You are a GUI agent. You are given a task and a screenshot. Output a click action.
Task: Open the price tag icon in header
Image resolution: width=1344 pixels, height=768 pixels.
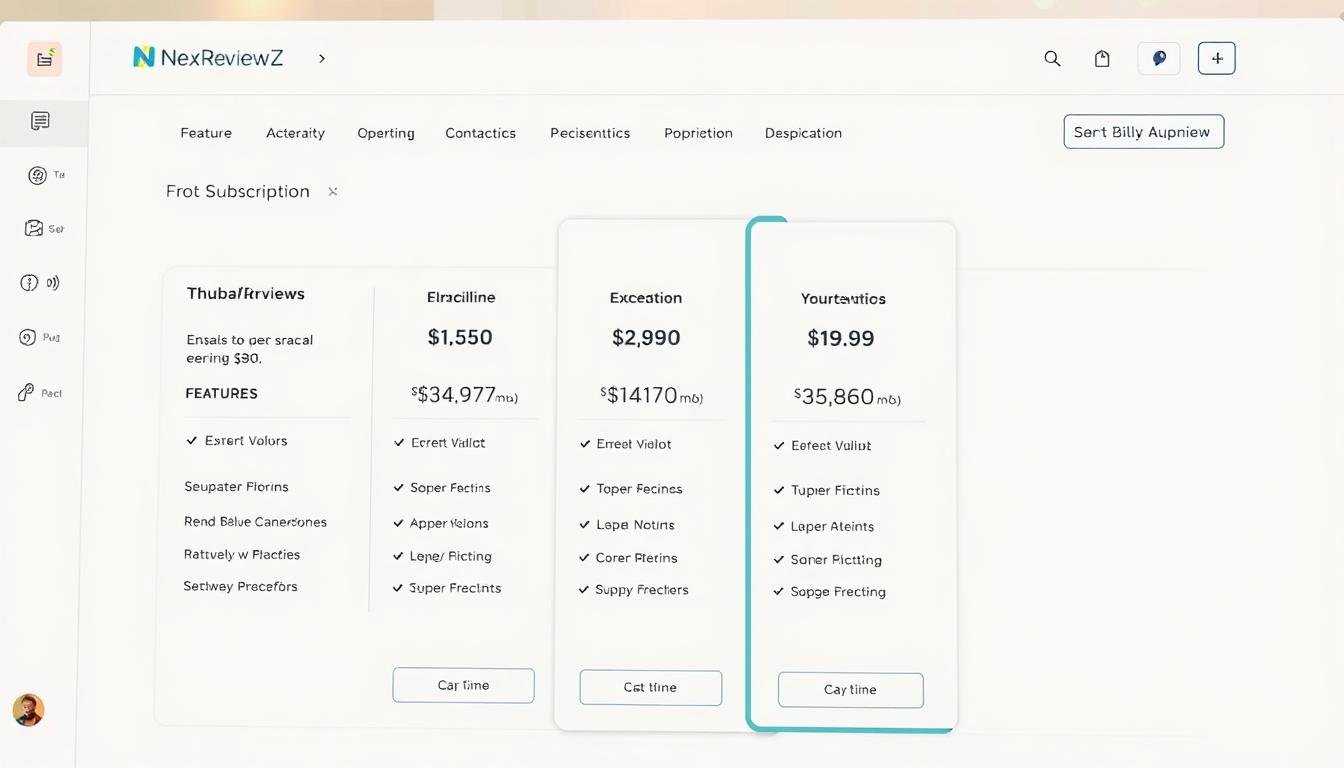(x=1102, y=59)
